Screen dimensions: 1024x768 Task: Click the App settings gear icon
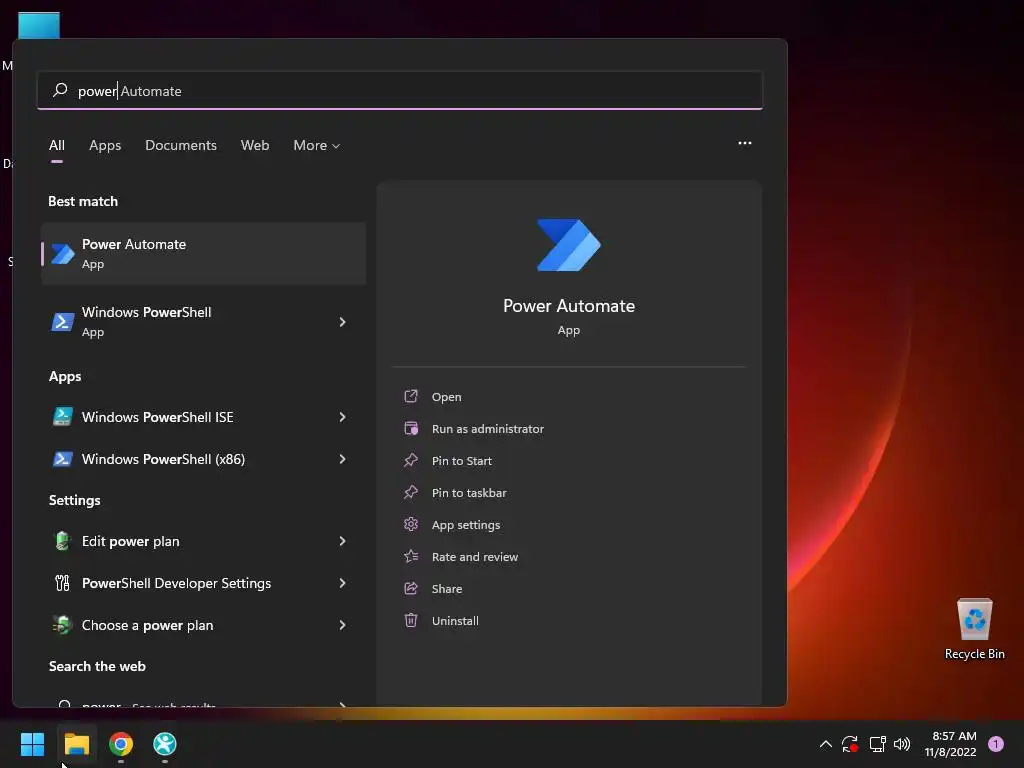pos(411,524)
